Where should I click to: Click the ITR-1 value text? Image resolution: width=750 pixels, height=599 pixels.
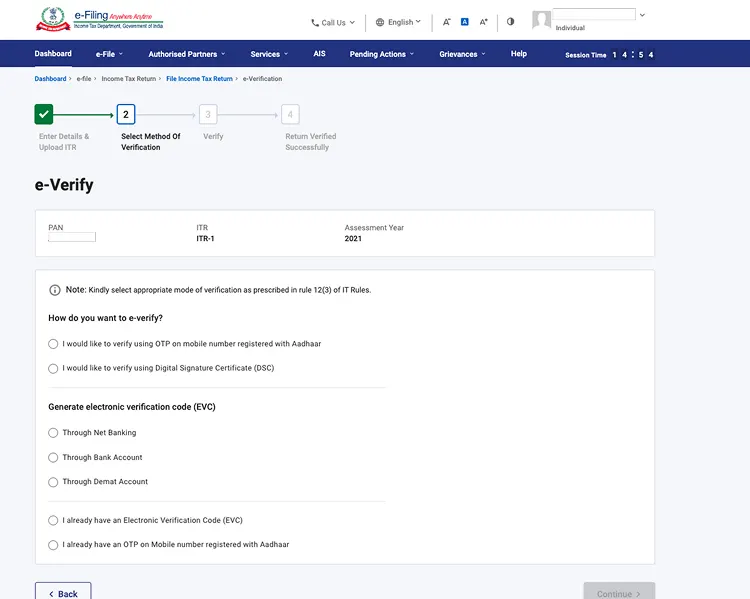205,239
